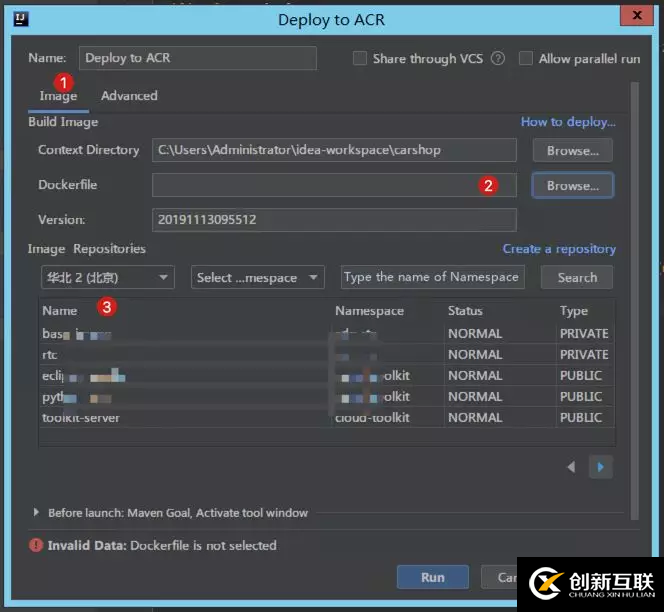Viewport: 664px width, 612px height.
Task: Click the empty Dockerfile path field
Action: 334,185
